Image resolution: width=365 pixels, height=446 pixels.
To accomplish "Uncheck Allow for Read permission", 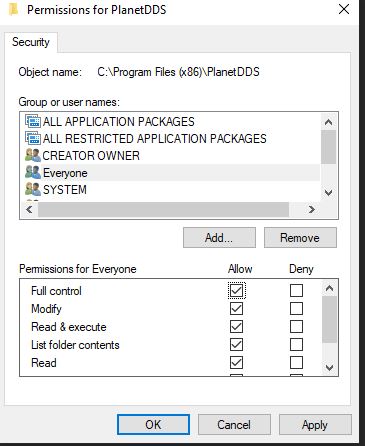I will (x=236, y=363).
